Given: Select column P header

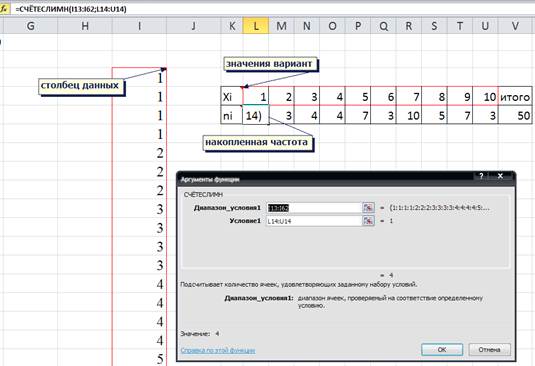Looking at the screenshot, I should pyautogui.click(x=358, y=26).
